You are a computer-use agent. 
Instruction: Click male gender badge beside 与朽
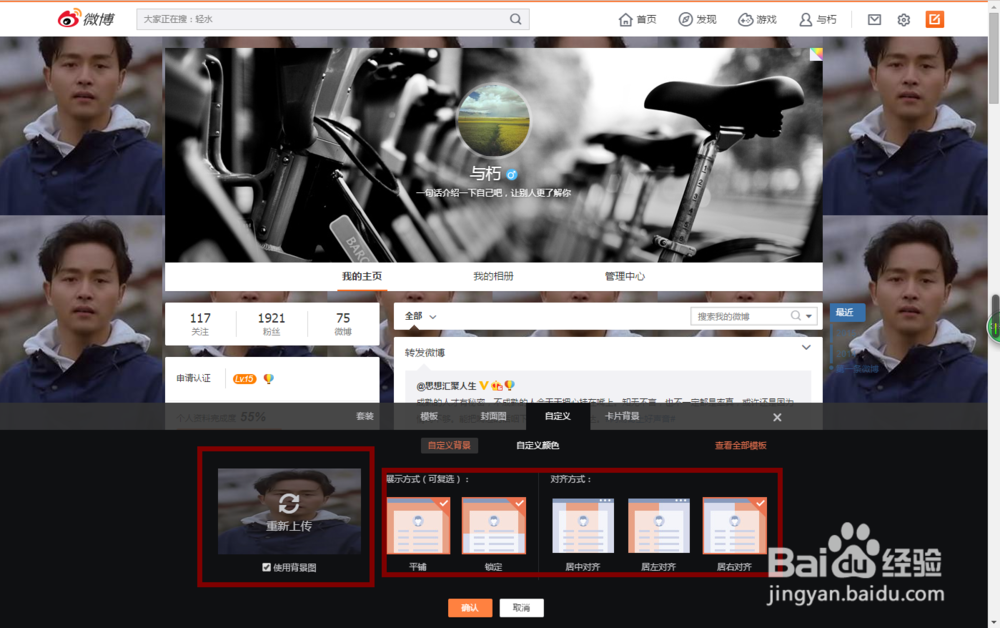pos(511,174)
